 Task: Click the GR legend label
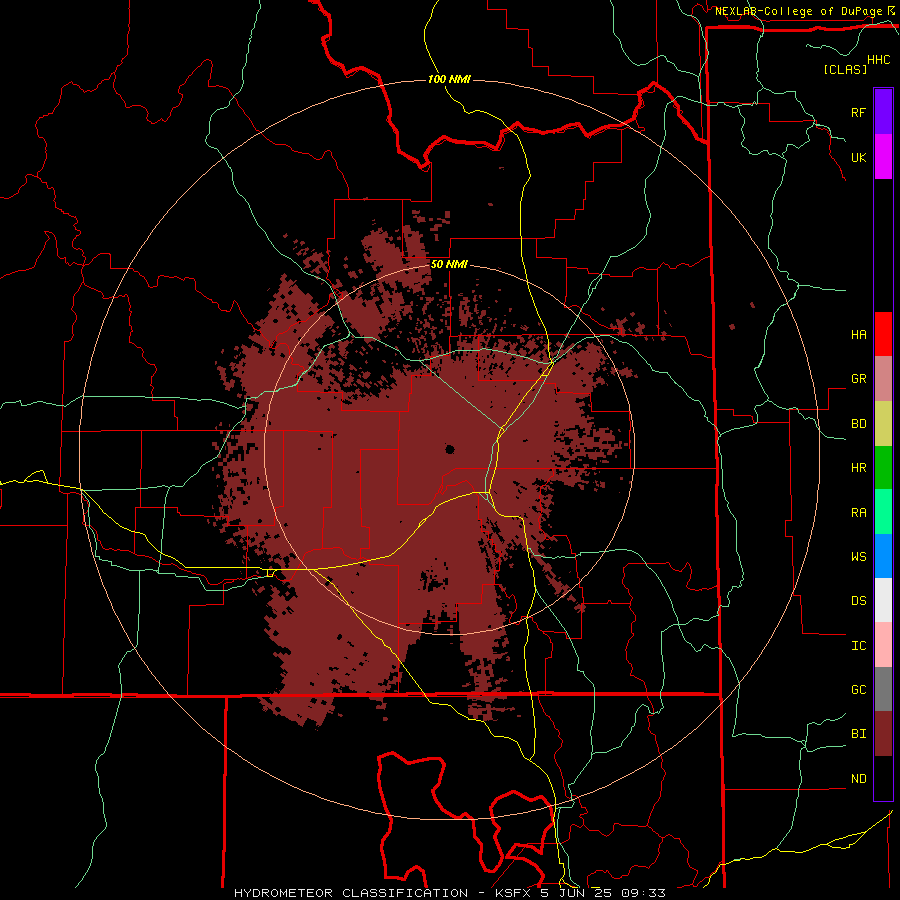click(x=859, y=379)
